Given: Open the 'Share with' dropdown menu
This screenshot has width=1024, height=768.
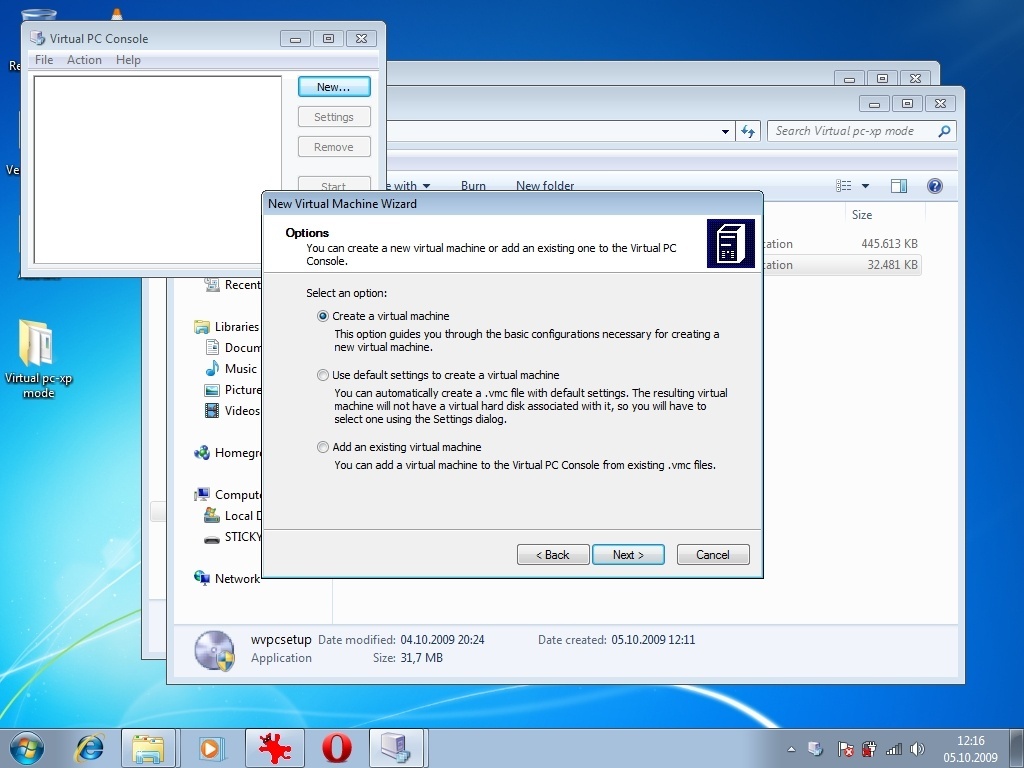Looking at the screenshot, I should click(x=410, y=186).
